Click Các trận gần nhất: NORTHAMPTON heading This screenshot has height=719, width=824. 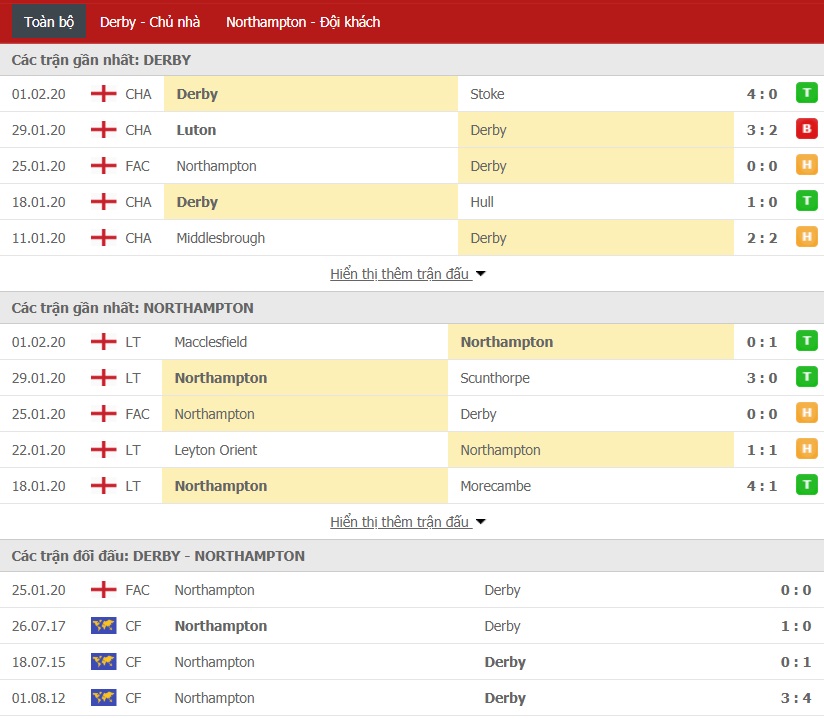pyautogui.click(x=132, y=308)
